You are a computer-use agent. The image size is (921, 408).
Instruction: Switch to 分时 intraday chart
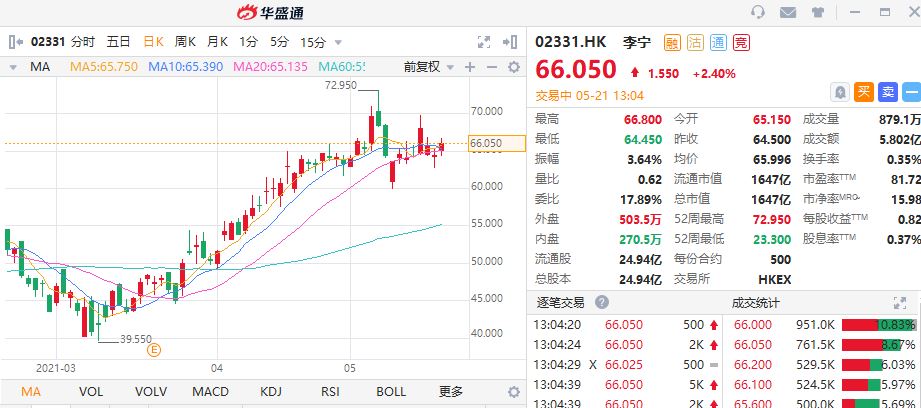tap(83, 42)
